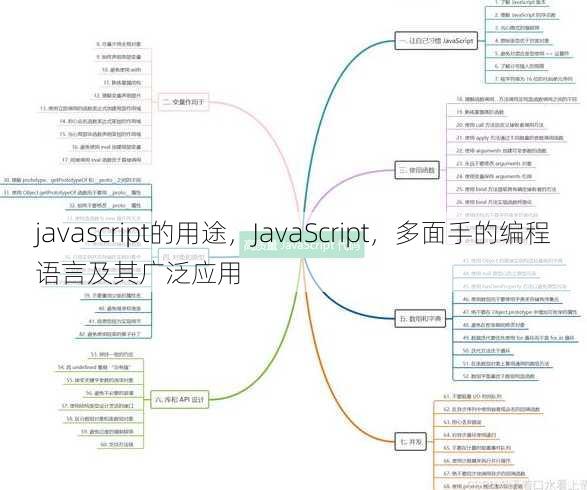The width and height of the screenshot is (587, 490).
Task: Click item 10 about avoiding 'with'
Action: point(122,70)
